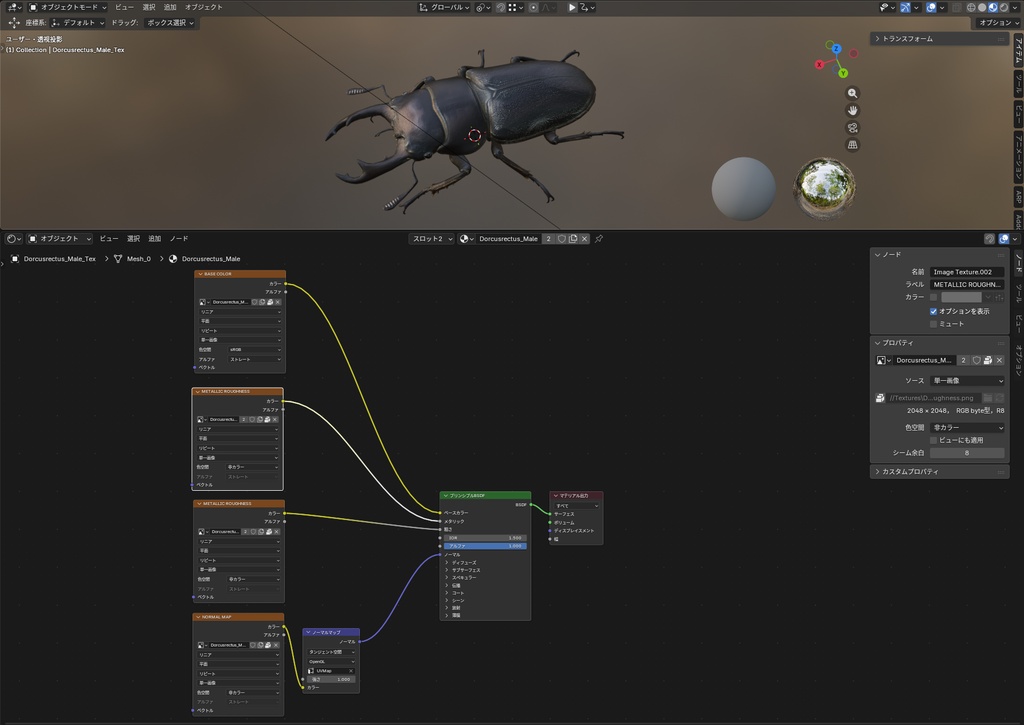Image resolution: width=1024 pixels, height=725 pixels.
Task: Open node editor type icon dropdown
Action: tap(13, 238)
